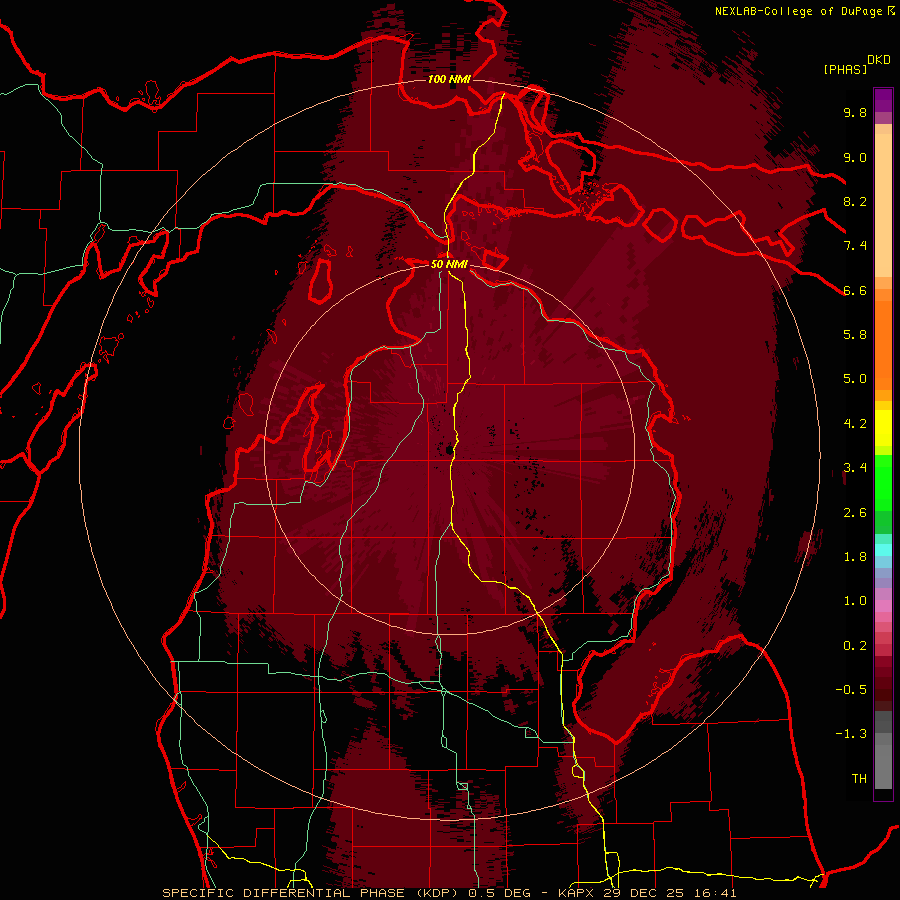
Task: Click the 1.0 legend value
Action: click(x=855, y=601)
